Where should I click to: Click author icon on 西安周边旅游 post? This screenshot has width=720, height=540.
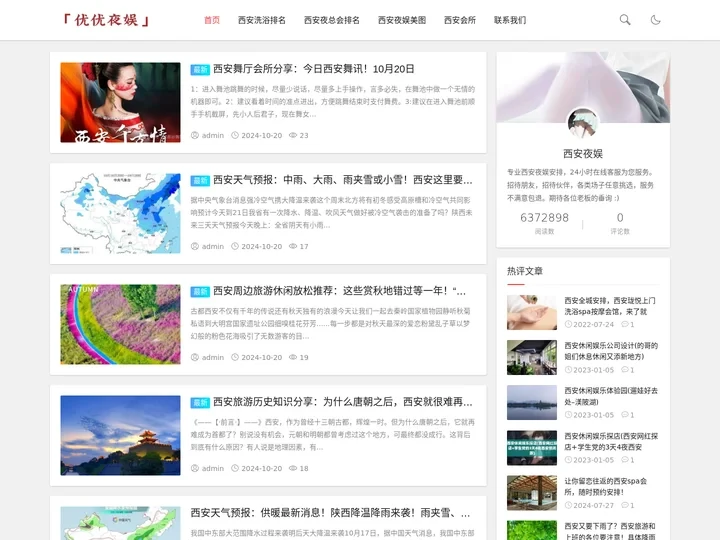(195, 357)
